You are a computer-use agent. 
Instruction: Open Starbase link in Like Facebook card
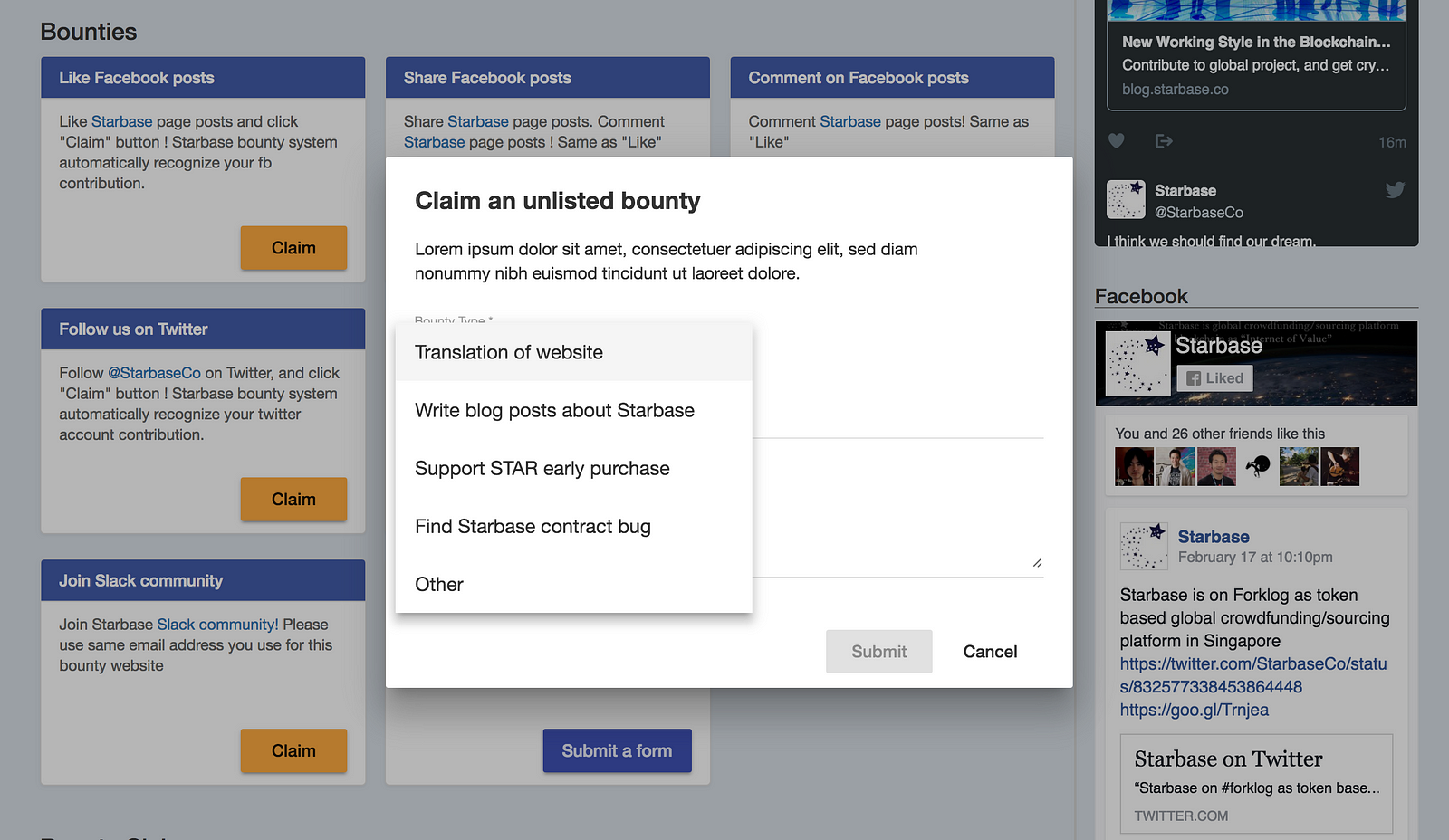121,121
